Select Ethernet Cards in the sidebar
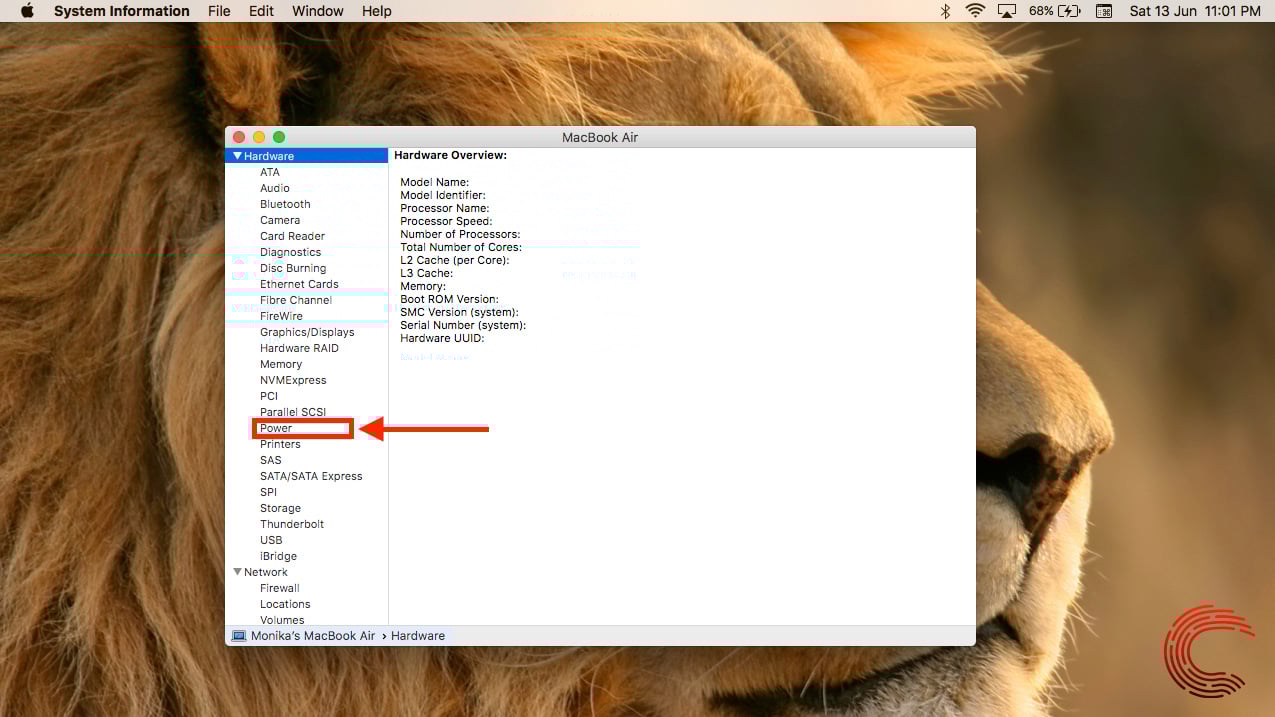1275x717 pixels. [299, 284]
